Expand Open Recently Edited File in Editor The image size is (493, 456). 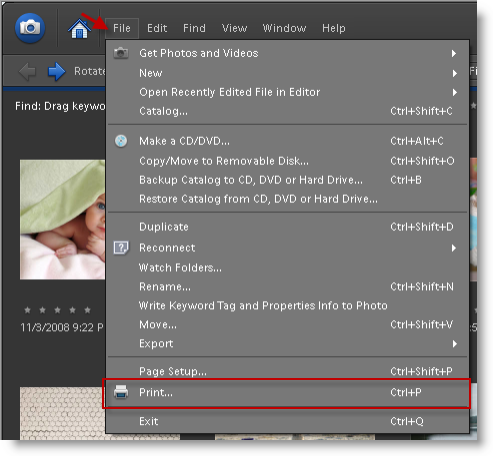coord(287,92)
